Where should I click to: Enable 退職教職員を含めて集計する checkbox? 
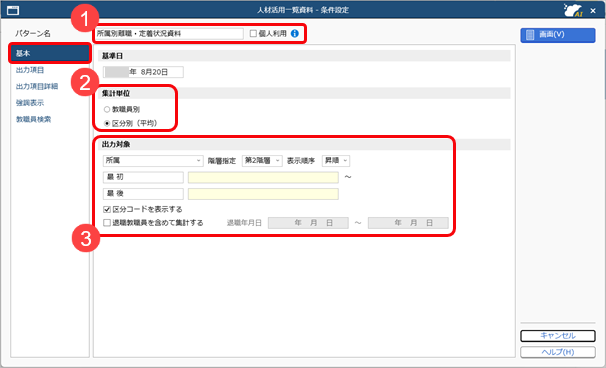click(x=107, y=223)
